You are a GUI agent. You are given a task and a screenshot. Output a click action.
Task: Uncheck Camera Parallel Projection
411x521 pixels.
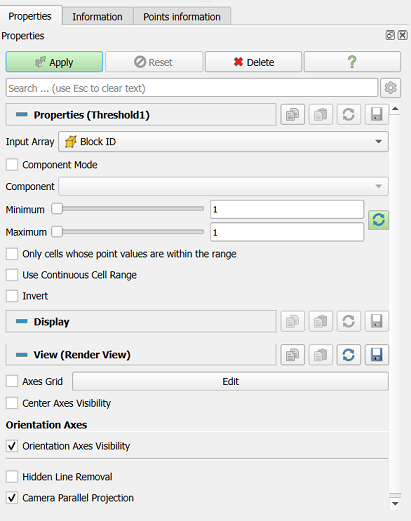(x=12, y=498)
